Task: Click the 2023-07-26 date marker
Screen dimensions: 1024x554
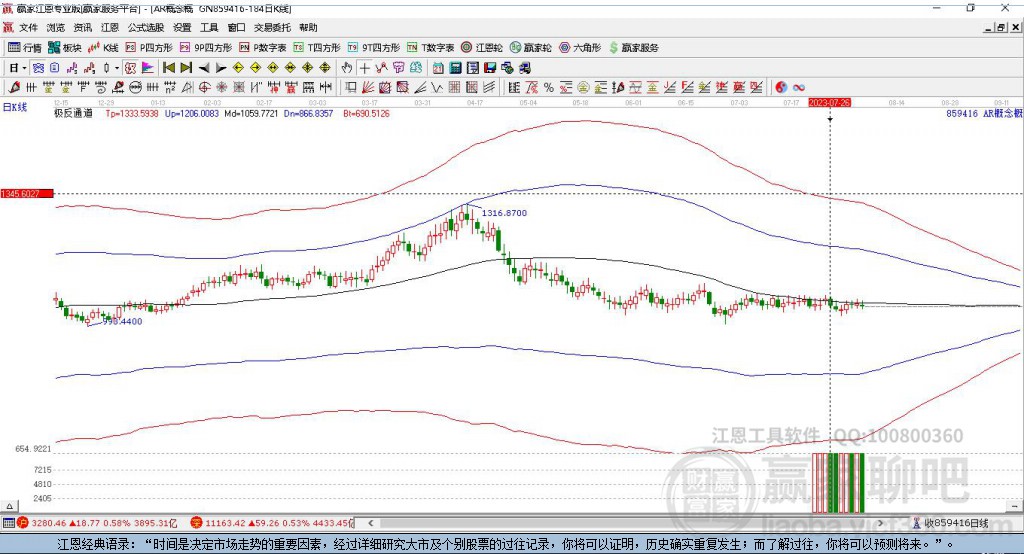Action: (x=829, y=103)
